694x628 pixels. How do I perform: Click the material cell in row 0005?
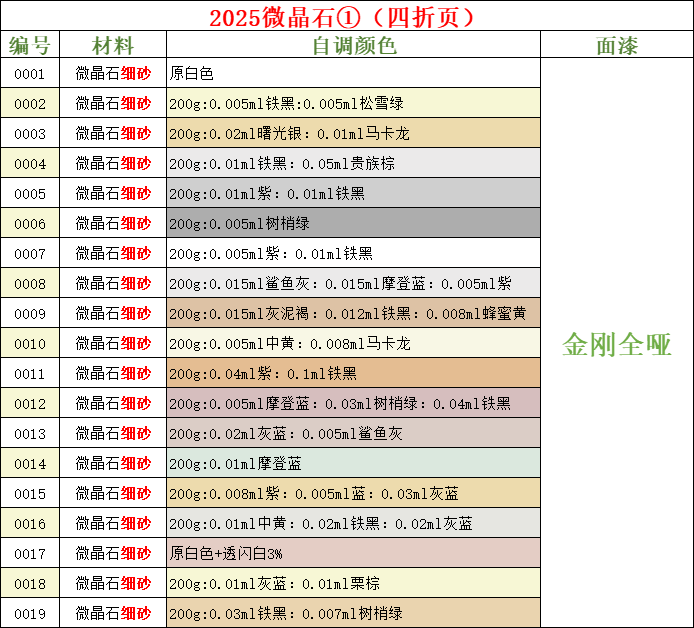point(113,194)
